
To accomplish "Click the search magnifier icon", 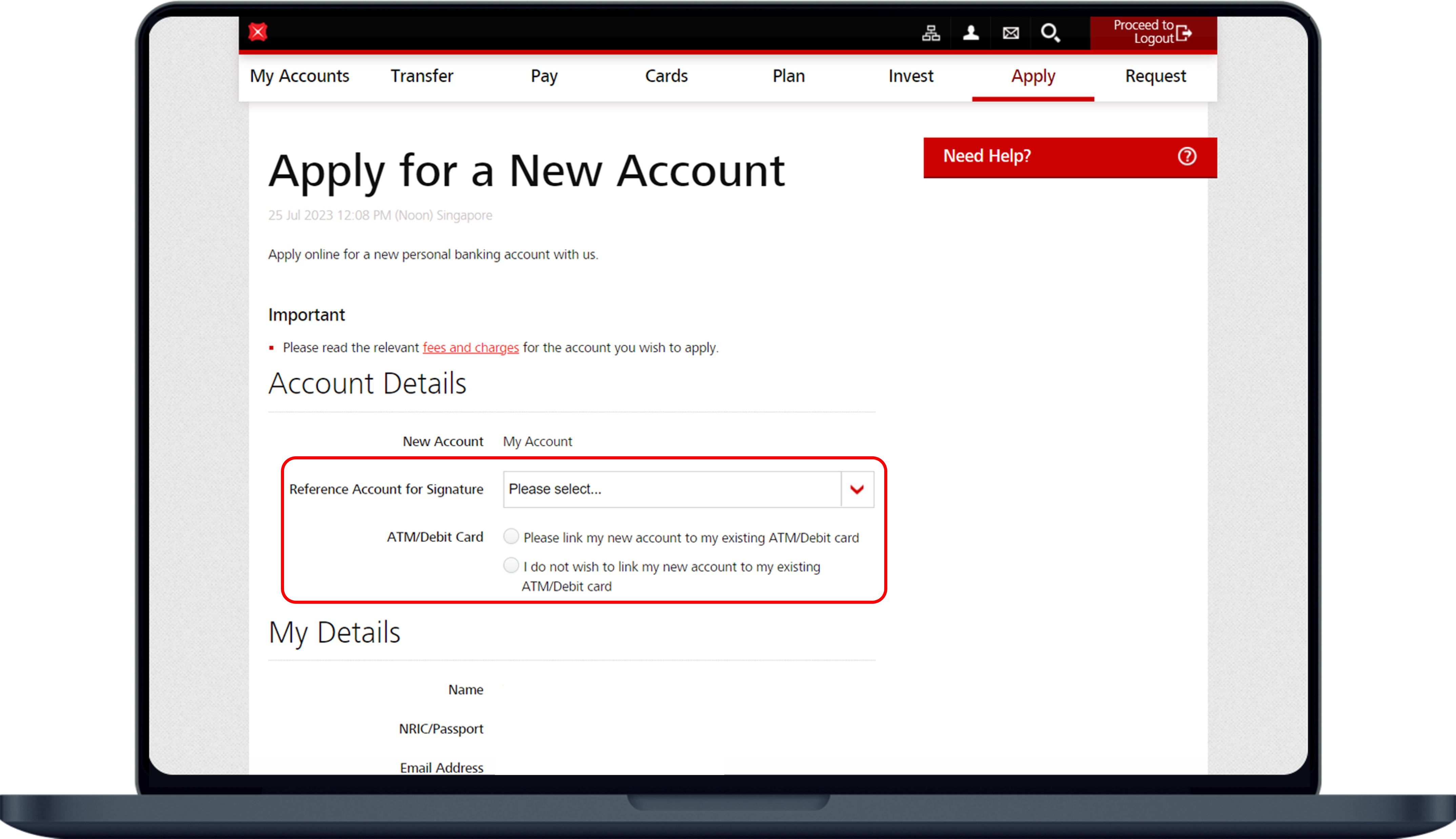I will (x=1050, y=33).
